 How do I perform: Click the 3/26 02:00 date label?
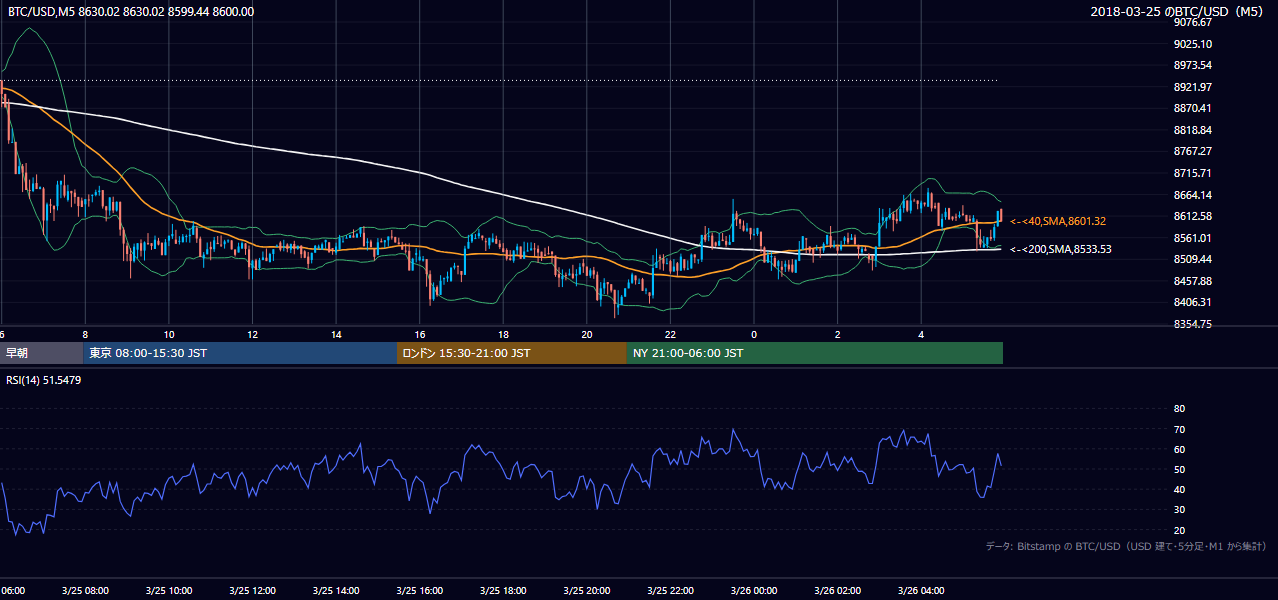pyautogui.click(x=838, y=591)
